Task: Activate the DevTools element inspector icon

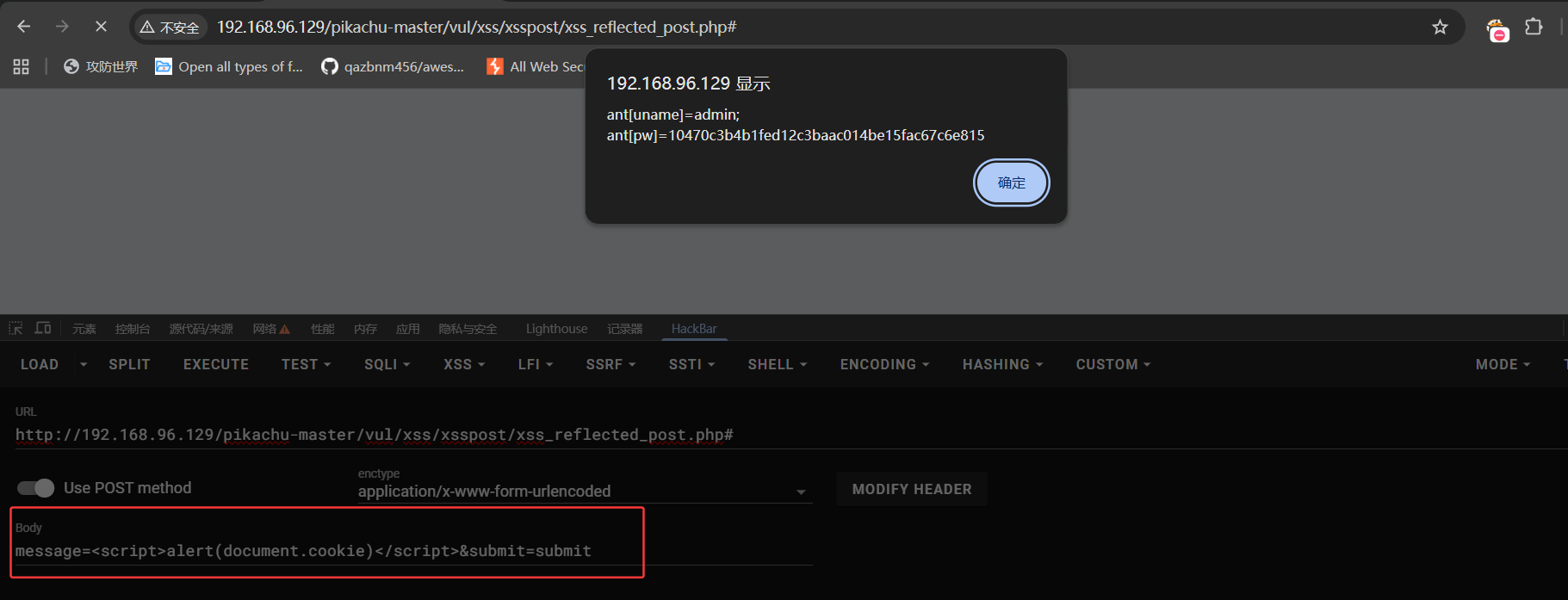Action: (x=15, y=329)
